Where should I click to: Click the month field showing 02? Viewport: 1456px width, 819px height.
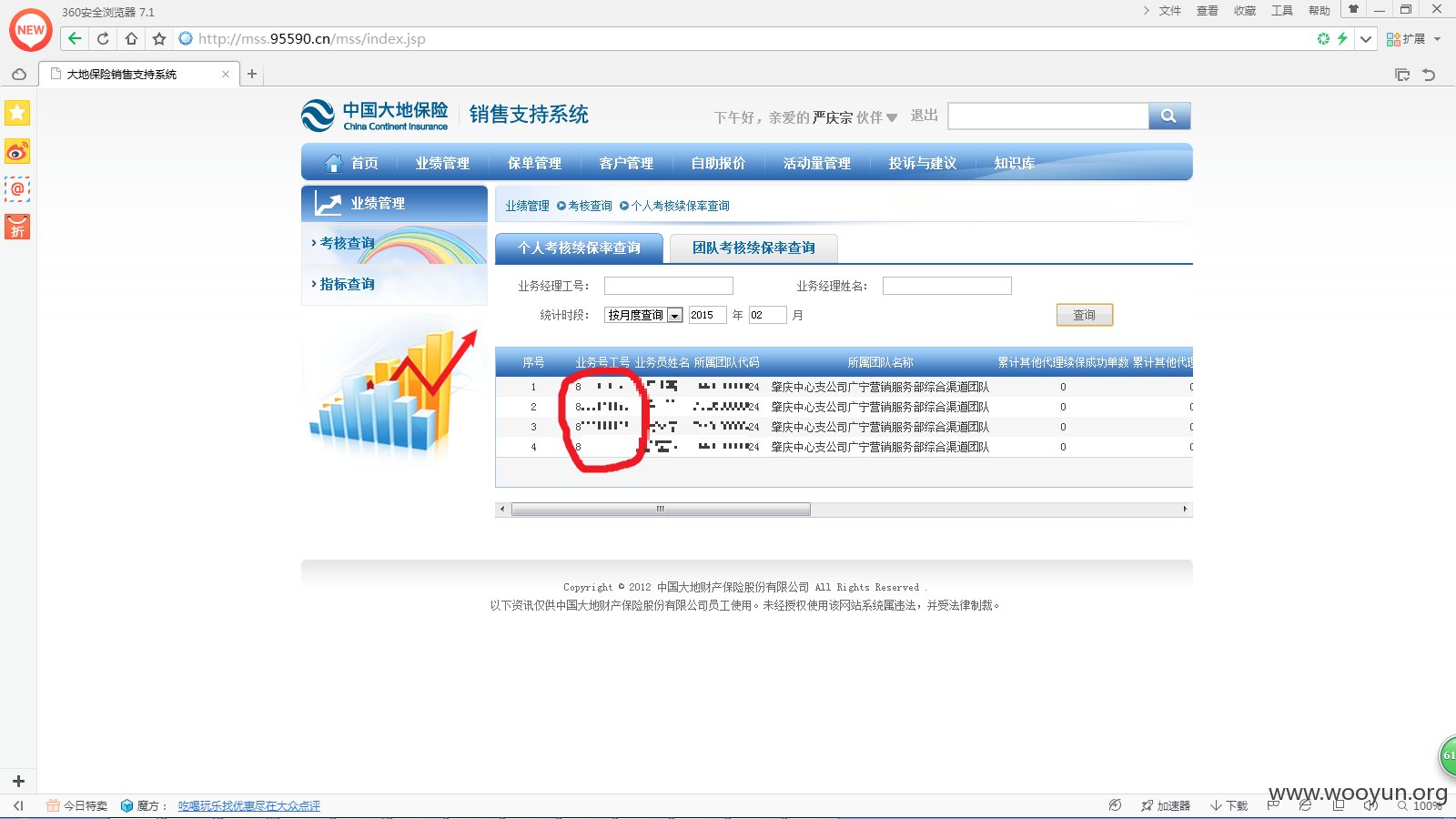click(767, 315)
